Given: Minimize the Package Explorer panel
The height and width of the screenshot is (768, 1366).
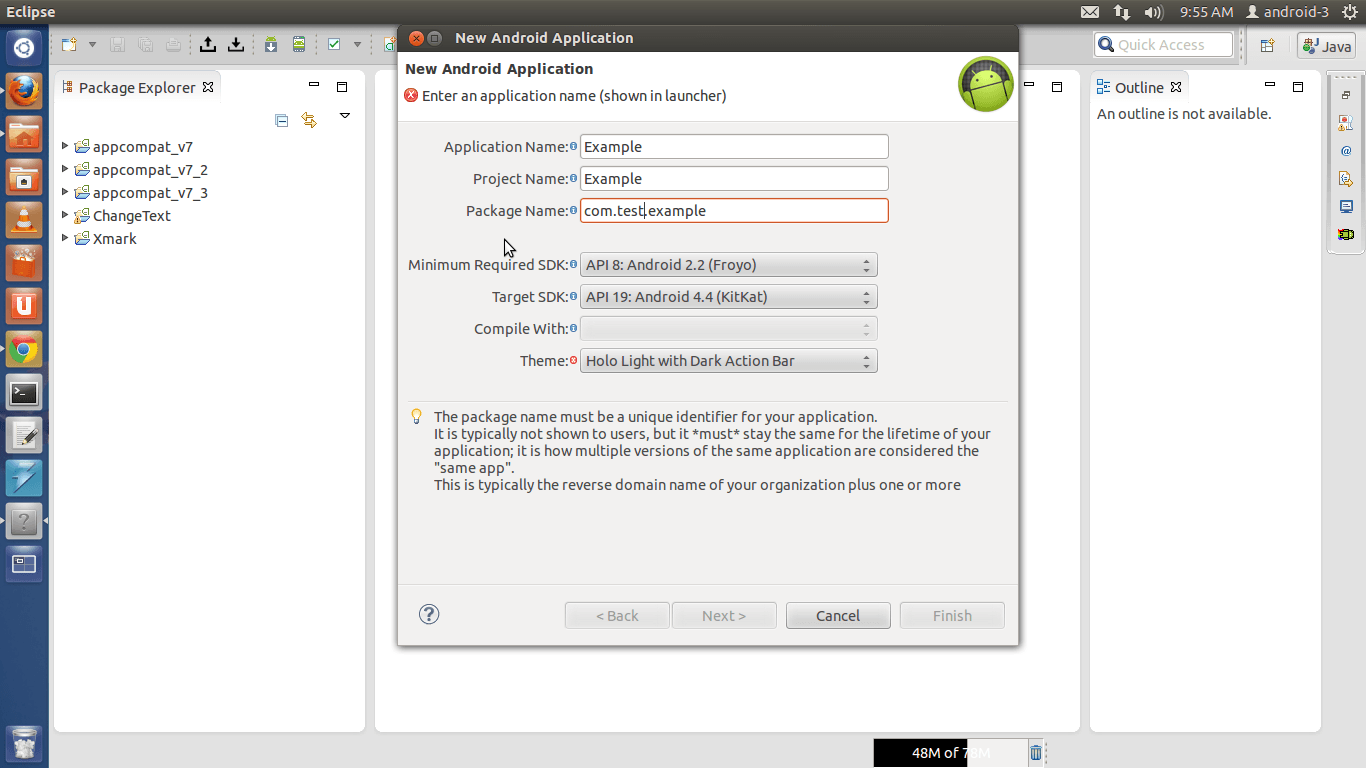Looking at the screenshot, I should point(314,86).
